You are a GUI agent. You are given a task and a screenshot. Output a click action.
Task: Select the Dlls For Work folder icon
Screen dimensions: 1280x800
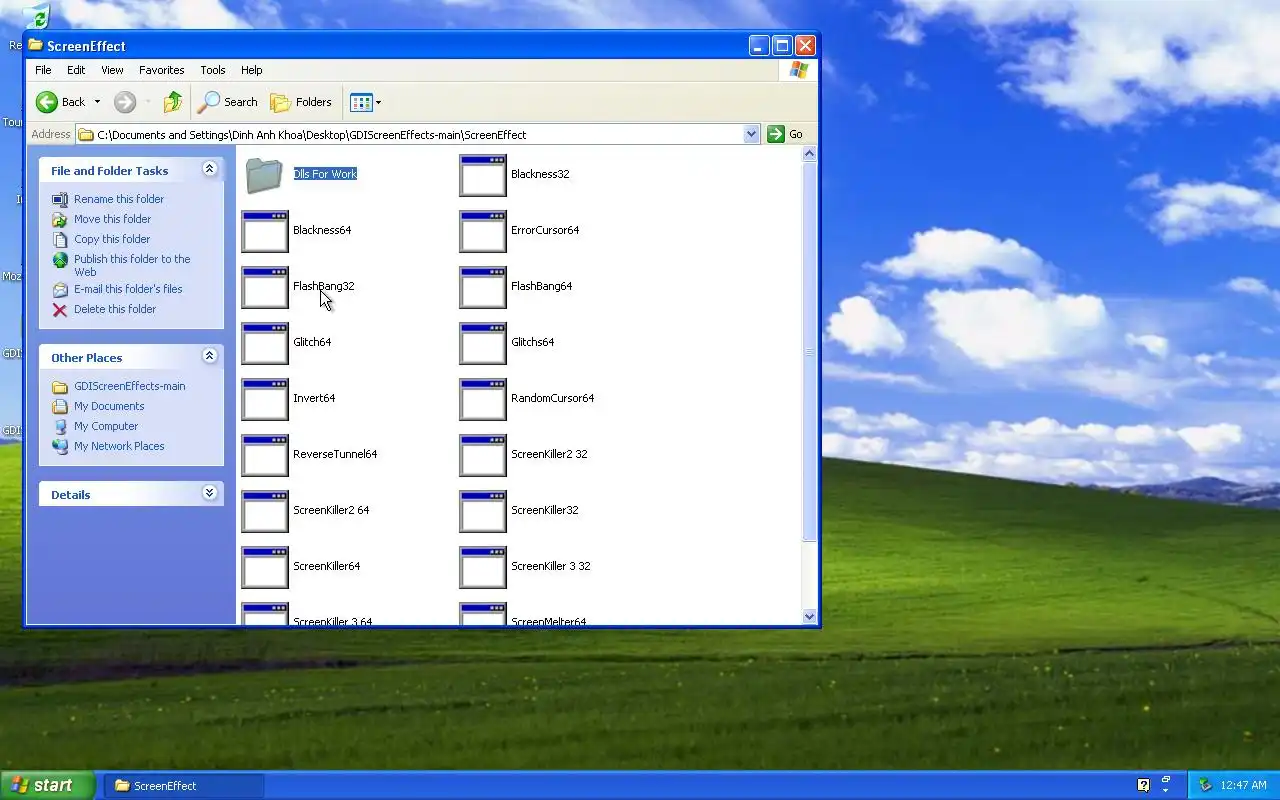point(264,175)
